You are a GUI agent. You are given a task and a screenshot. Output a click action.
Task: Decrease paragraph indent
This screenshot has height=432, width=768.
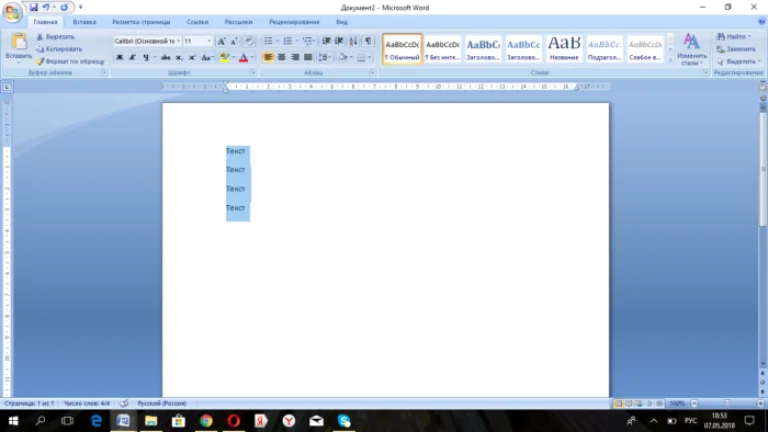(326, 41)
